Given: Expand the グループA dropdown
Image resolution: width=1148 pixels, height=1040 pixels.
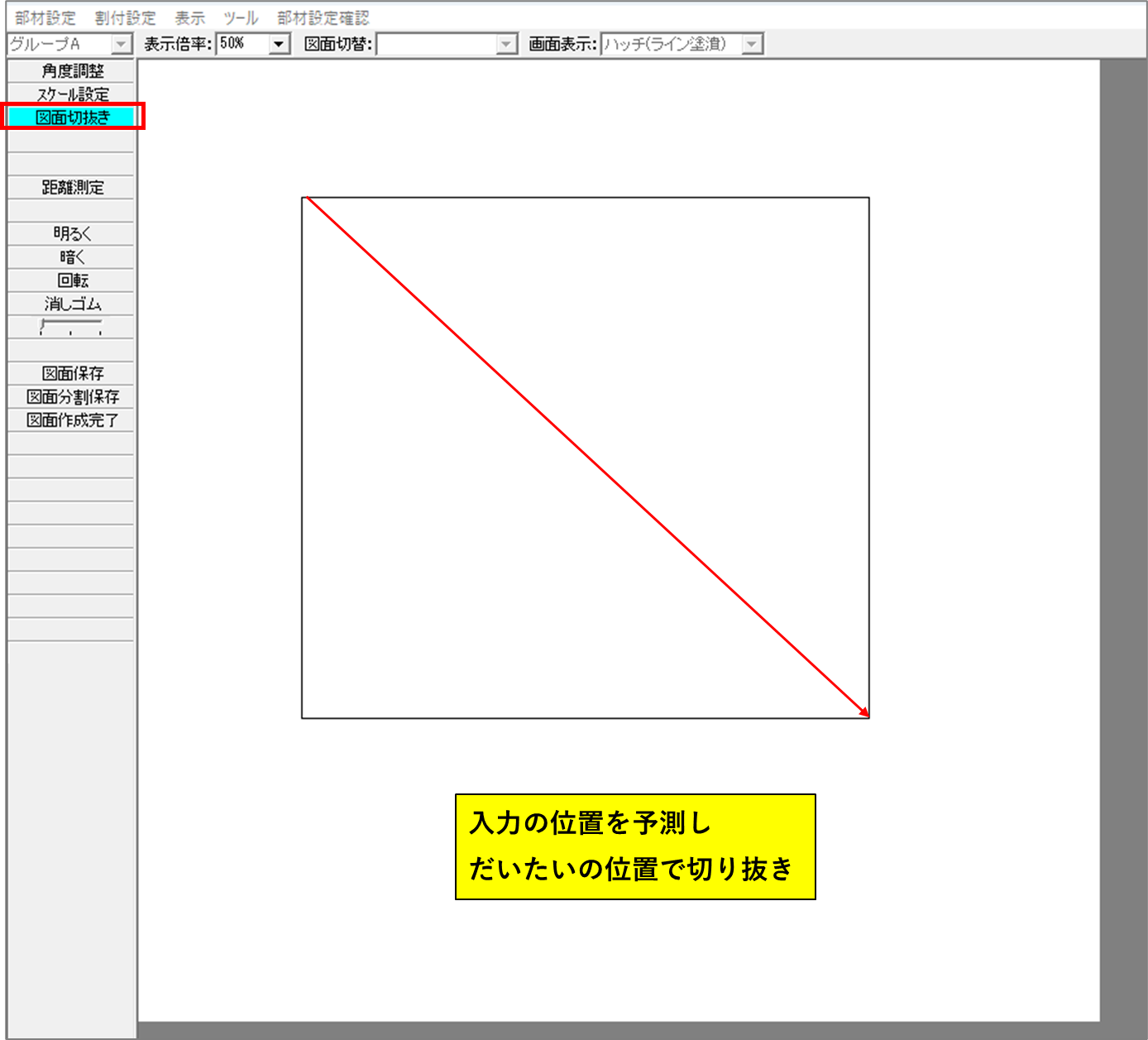Looking at the screenshot, I should pos(122,44).
